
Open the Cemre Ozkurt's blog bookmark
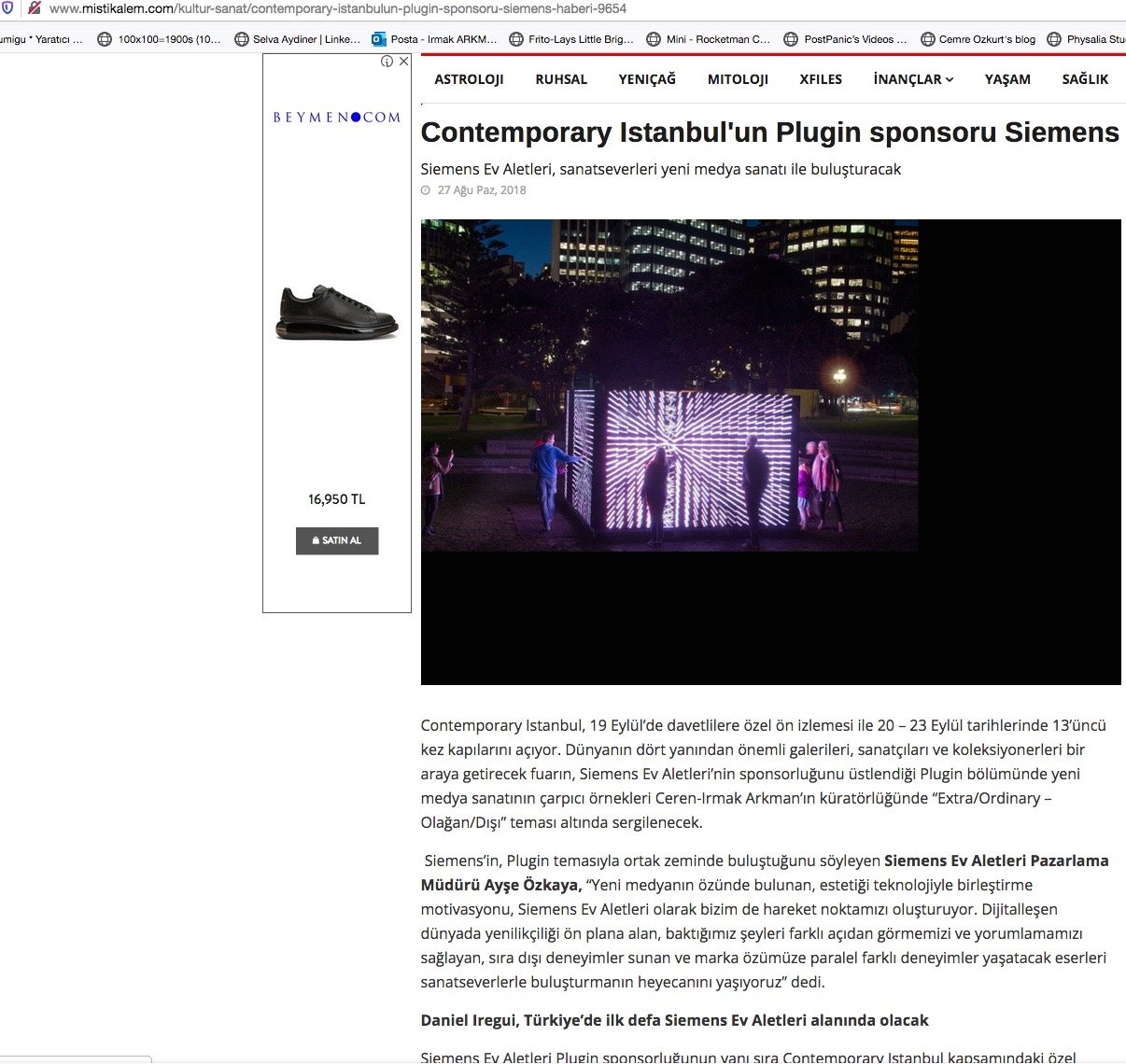pos(978,39)
